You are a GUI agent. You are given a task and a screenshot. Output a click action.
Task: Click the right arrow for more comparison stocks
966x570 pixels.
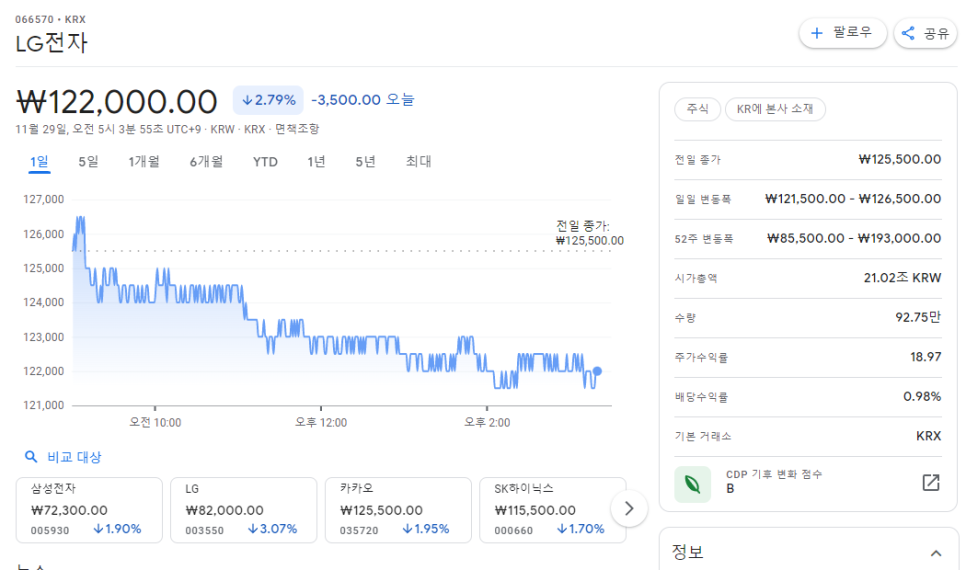[x=629, y=508]
